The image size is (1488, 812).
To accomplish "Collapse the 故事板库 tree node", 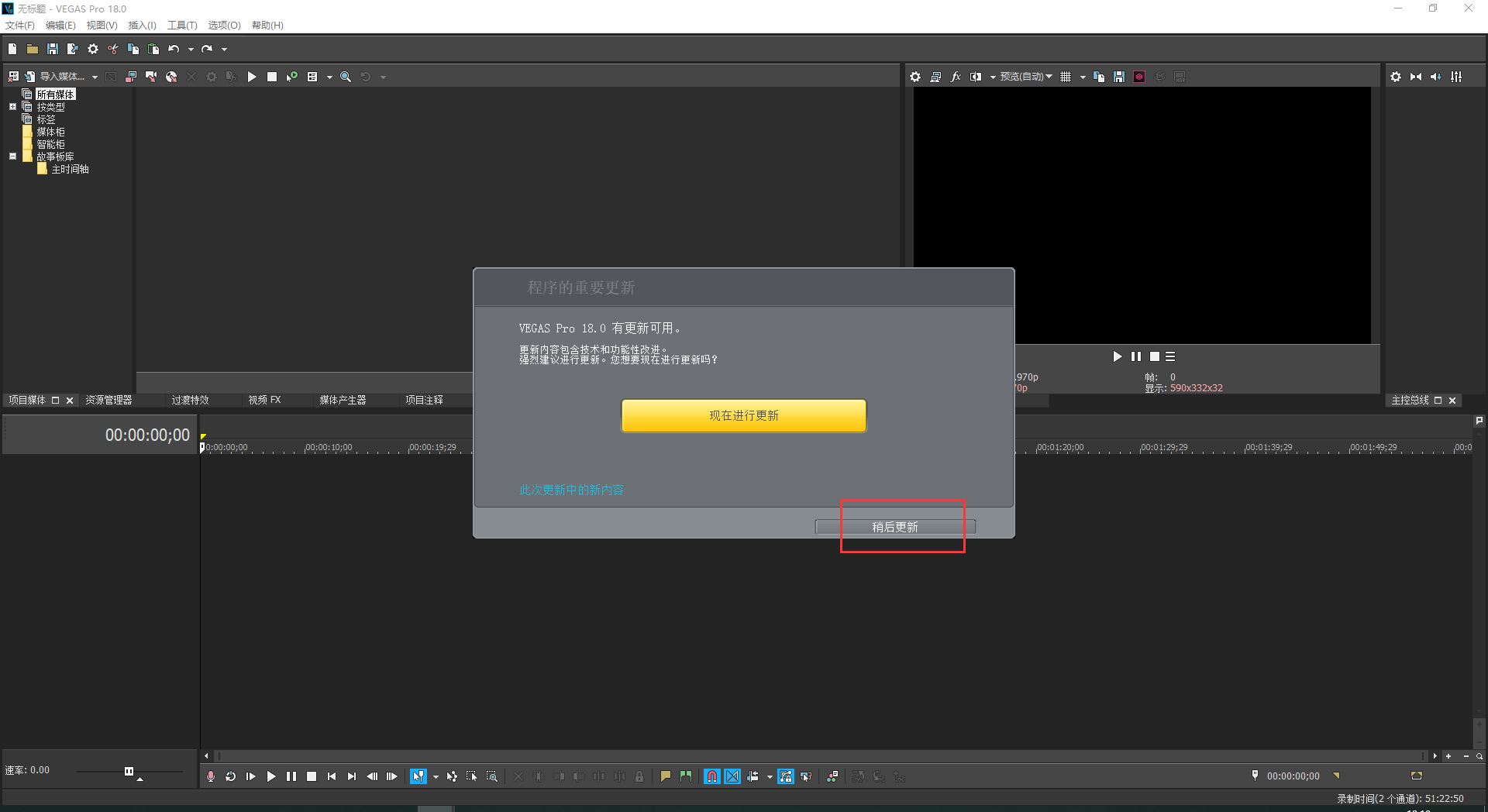I will pos(12,157).
